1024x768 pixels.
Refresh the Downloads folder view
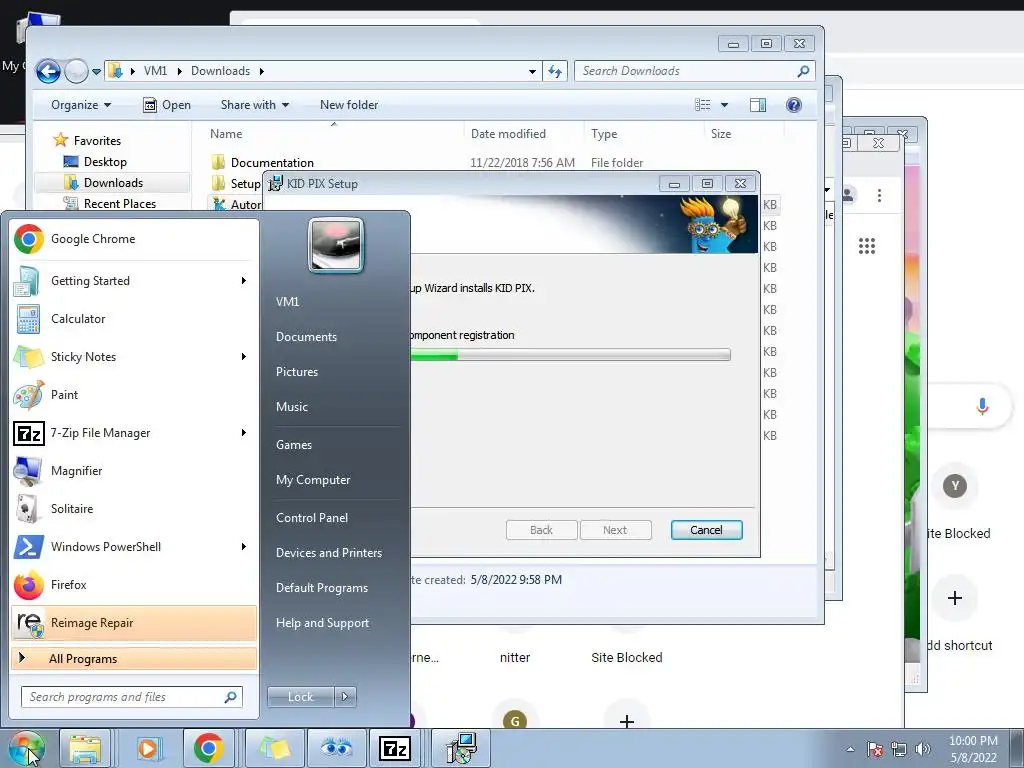pyautogui.click(x=554, y=71)
